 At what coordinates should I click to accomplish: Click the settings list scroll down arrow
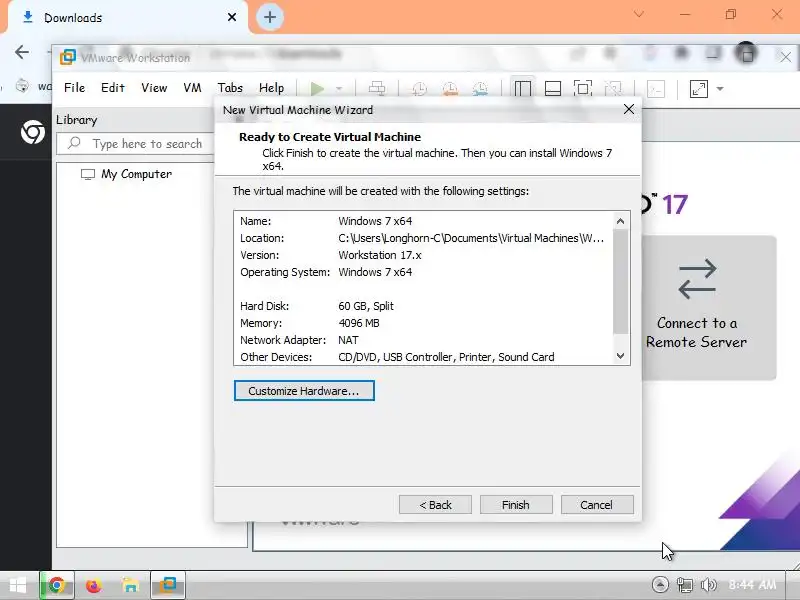click(x=620, y=356)
